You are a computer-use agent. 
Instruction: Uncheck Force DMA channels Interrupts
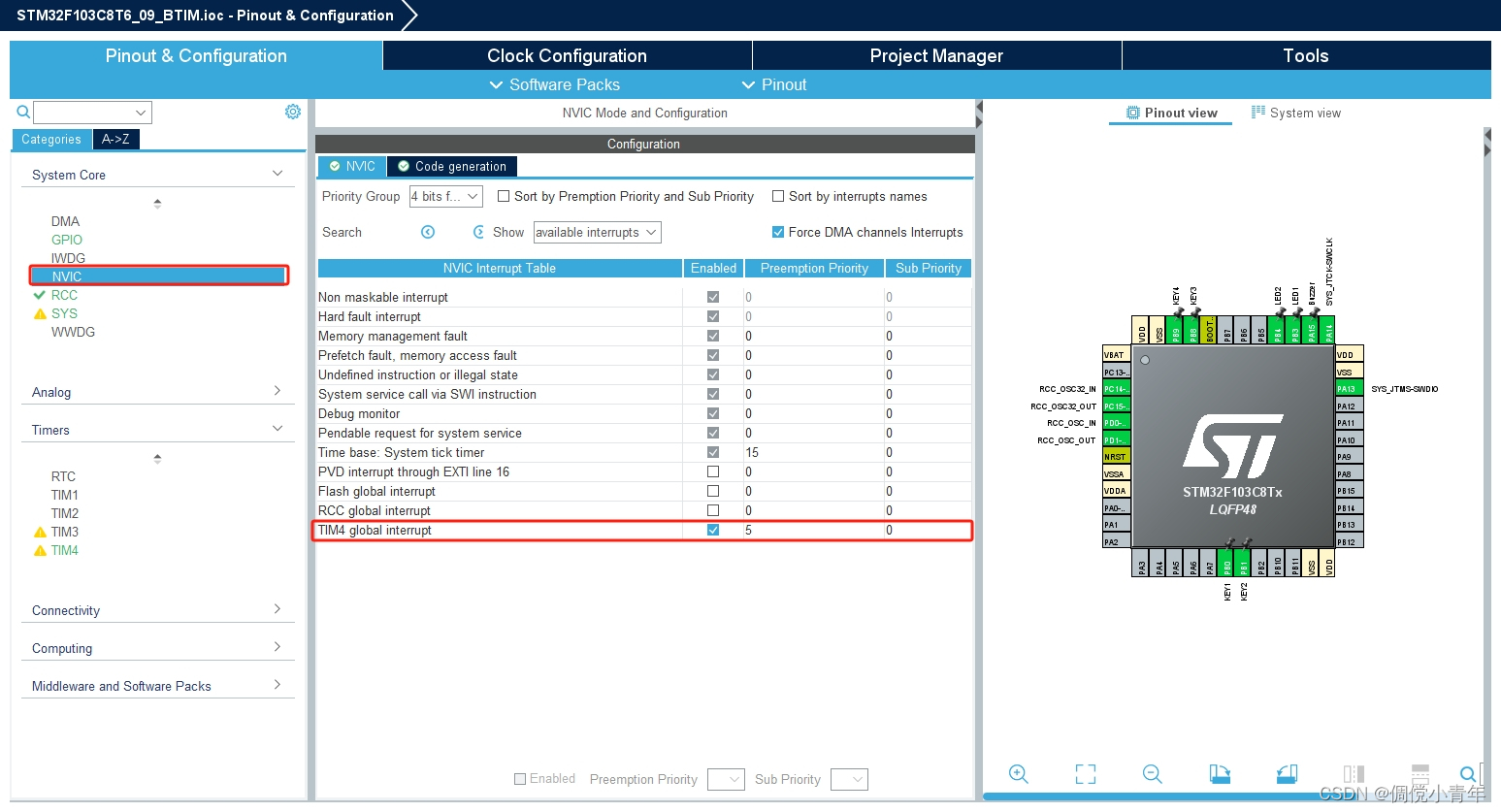pos(778,232)
